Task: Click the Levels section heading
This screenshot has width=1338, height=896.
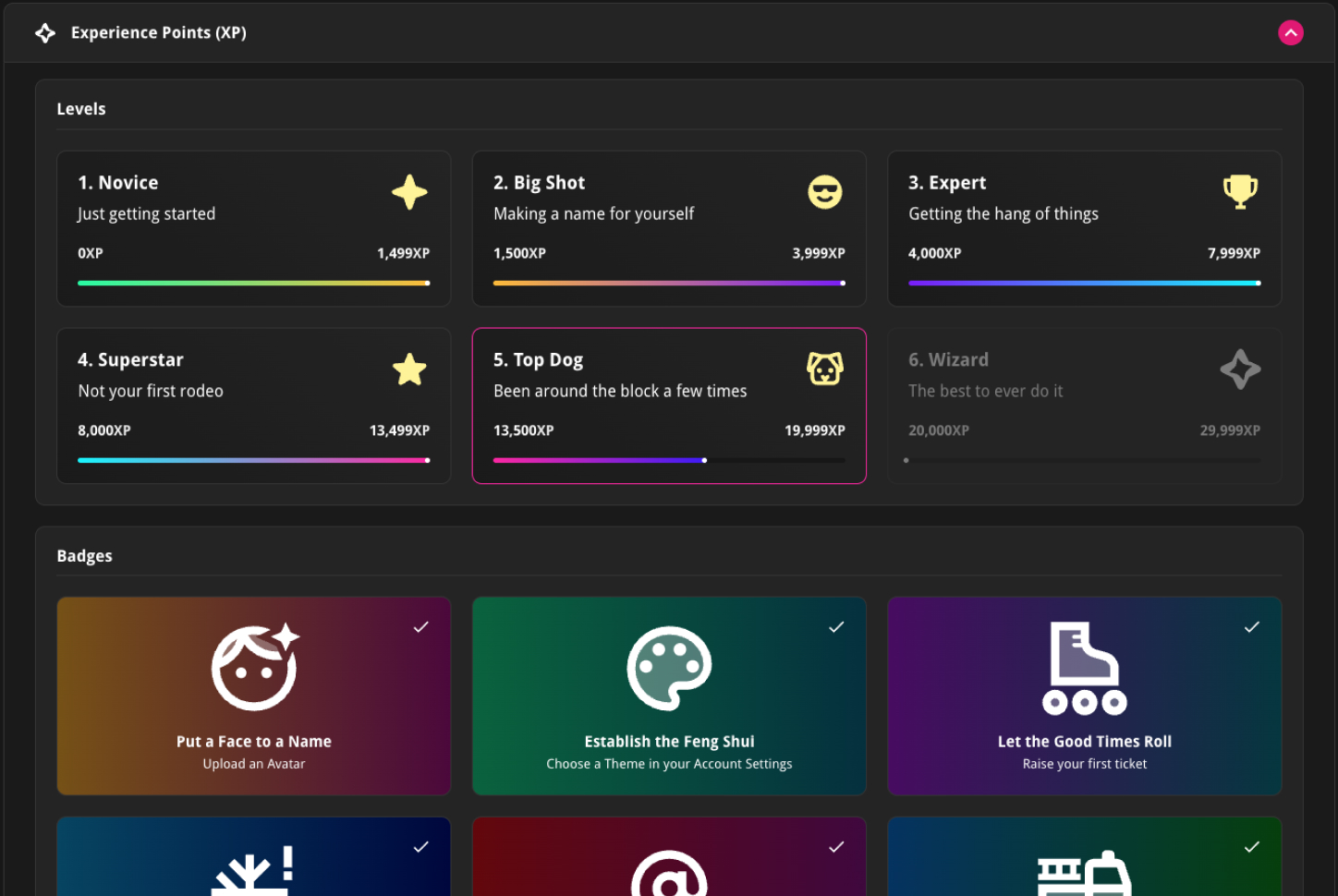Action: [x=81, y=109]
